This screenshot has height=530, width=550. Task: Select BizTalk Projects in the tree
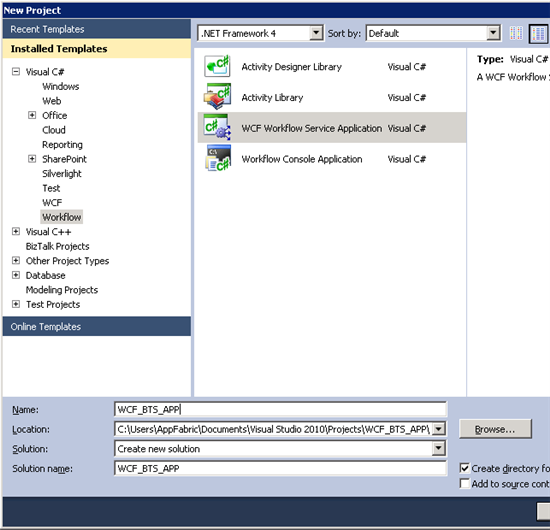point(58,246)
